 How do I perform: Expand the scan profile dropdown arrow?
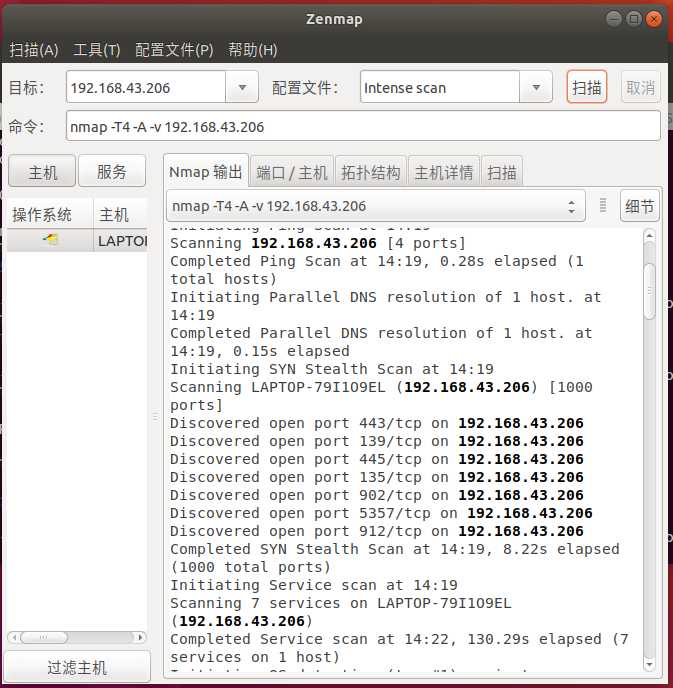(x=536, y=87)
